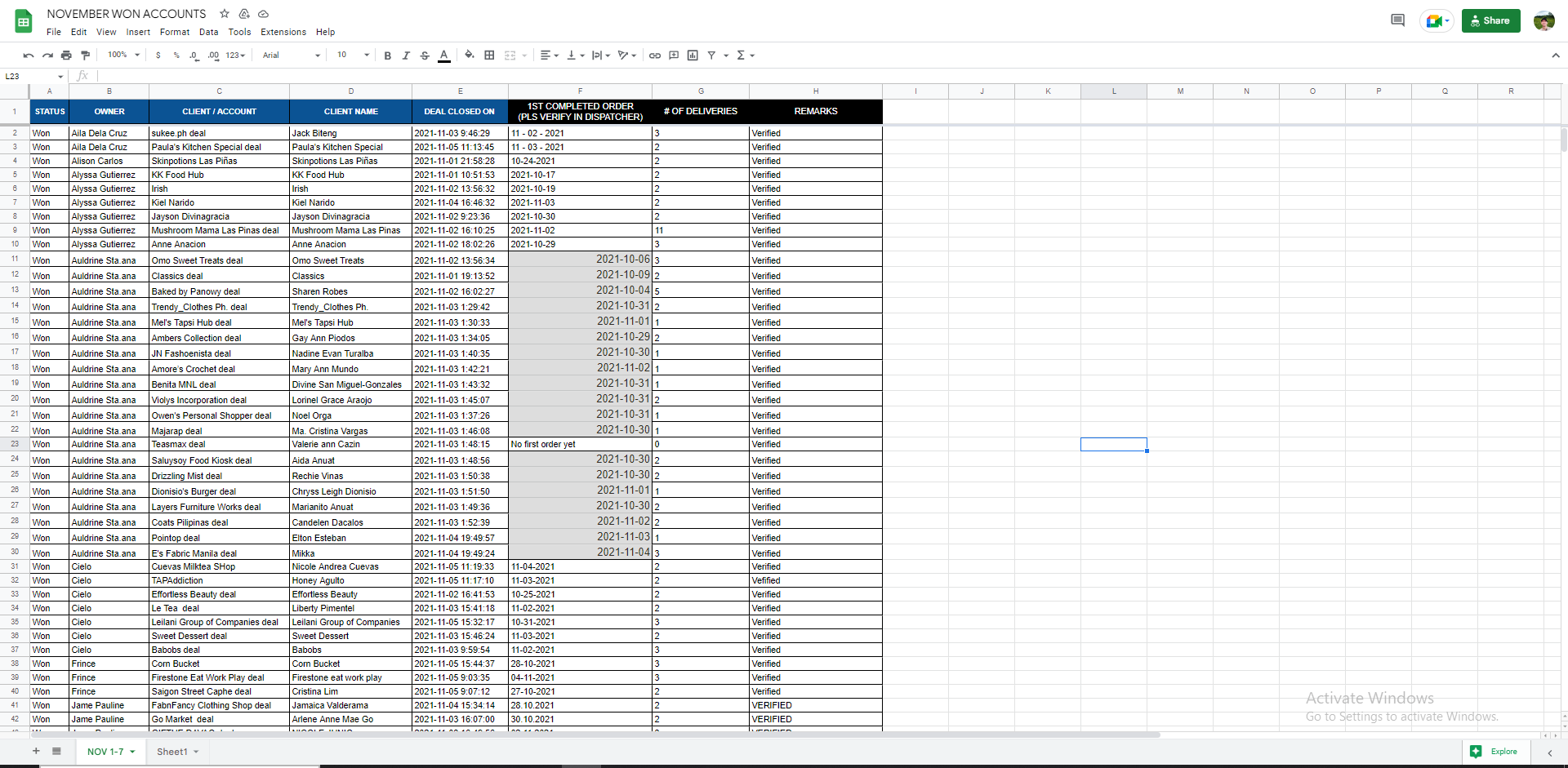This screenshot has height=768, width=1568.
Task: Open the Arial font dropdown
Action: (x=292, y=55)
